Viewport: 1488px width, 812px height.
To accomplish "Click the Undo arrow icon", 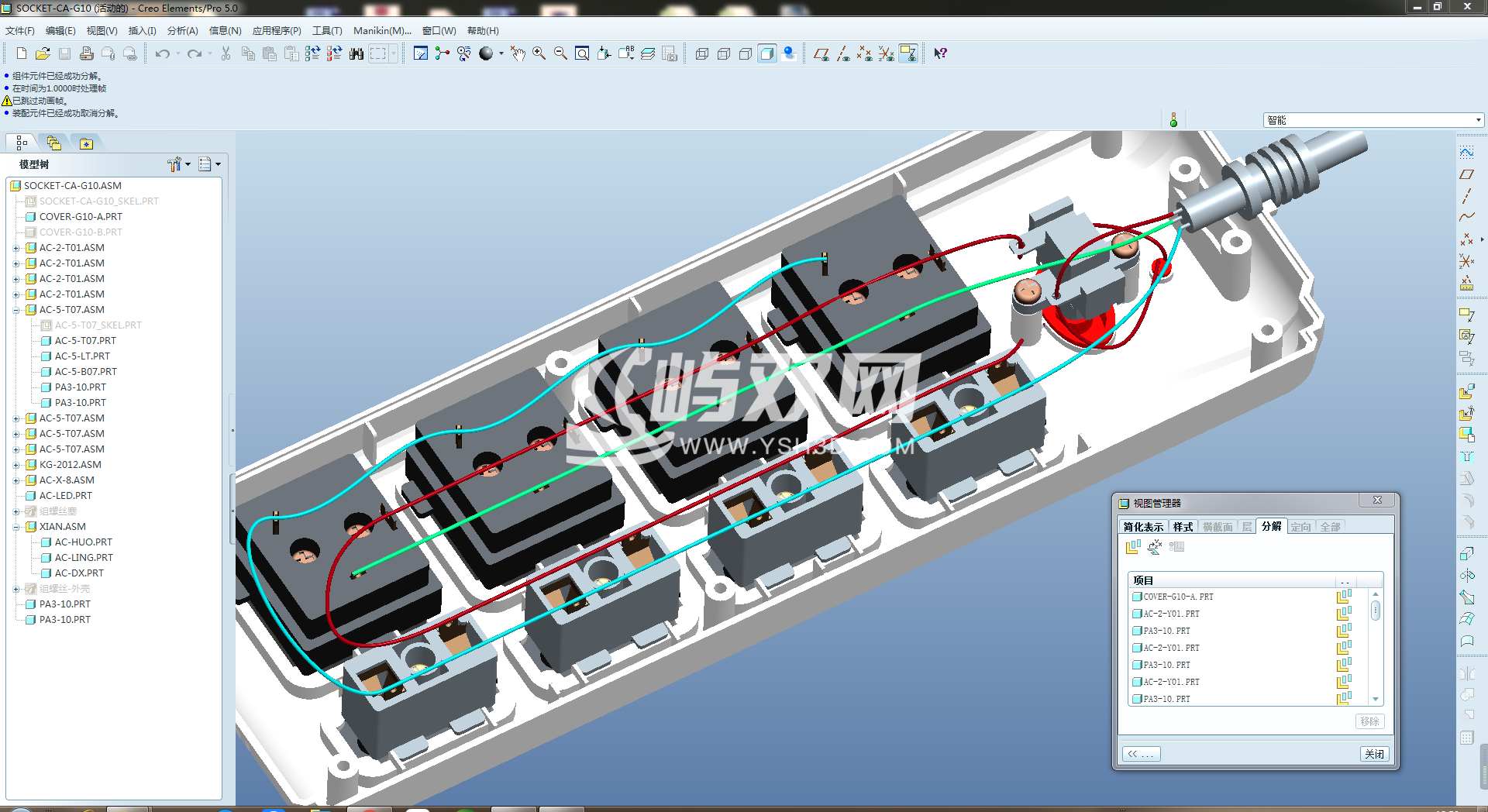I will [x=162, y=53].
